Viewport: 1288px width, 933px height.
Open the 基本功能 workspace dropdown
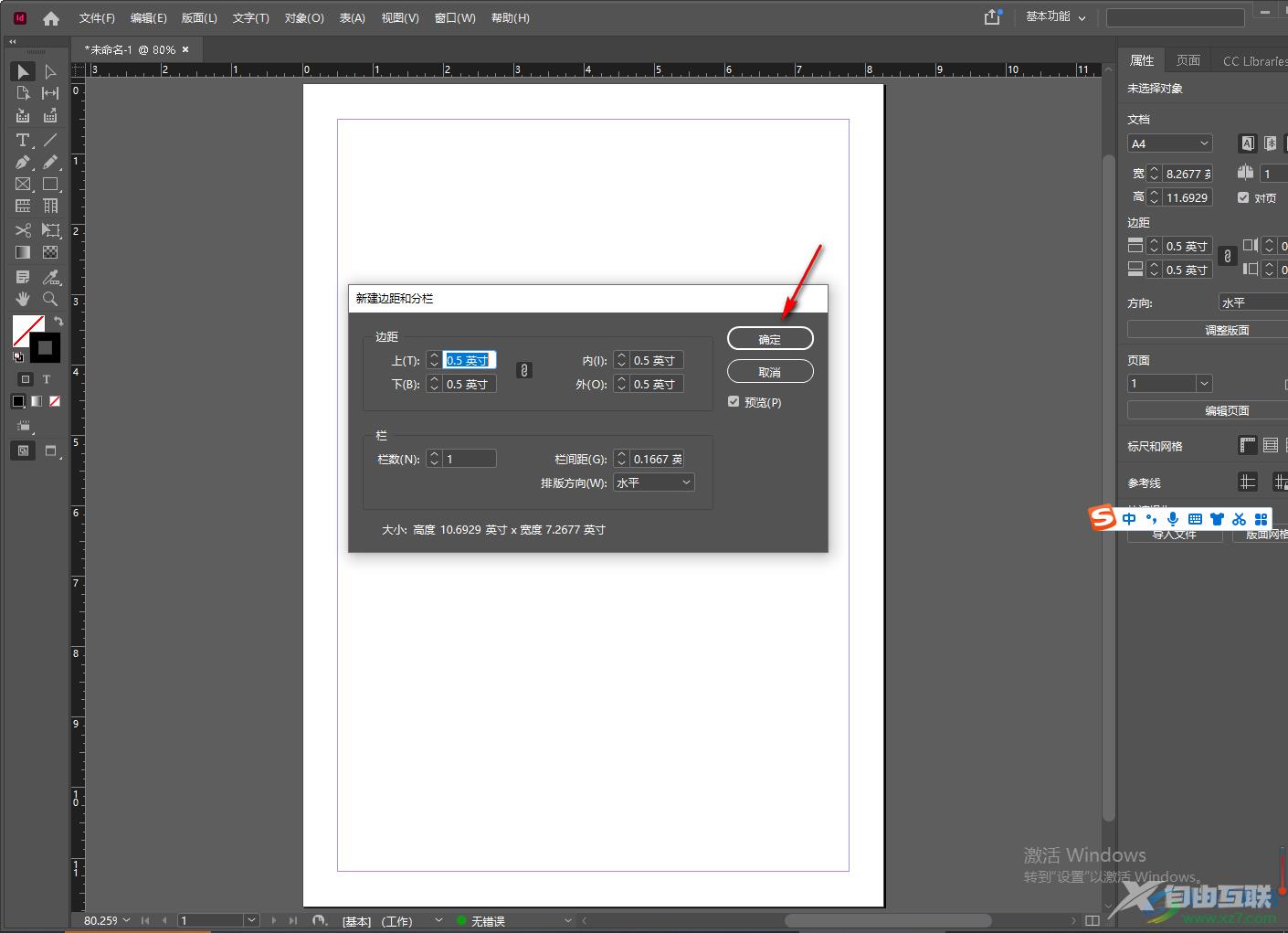click(x=1056, y=17)
